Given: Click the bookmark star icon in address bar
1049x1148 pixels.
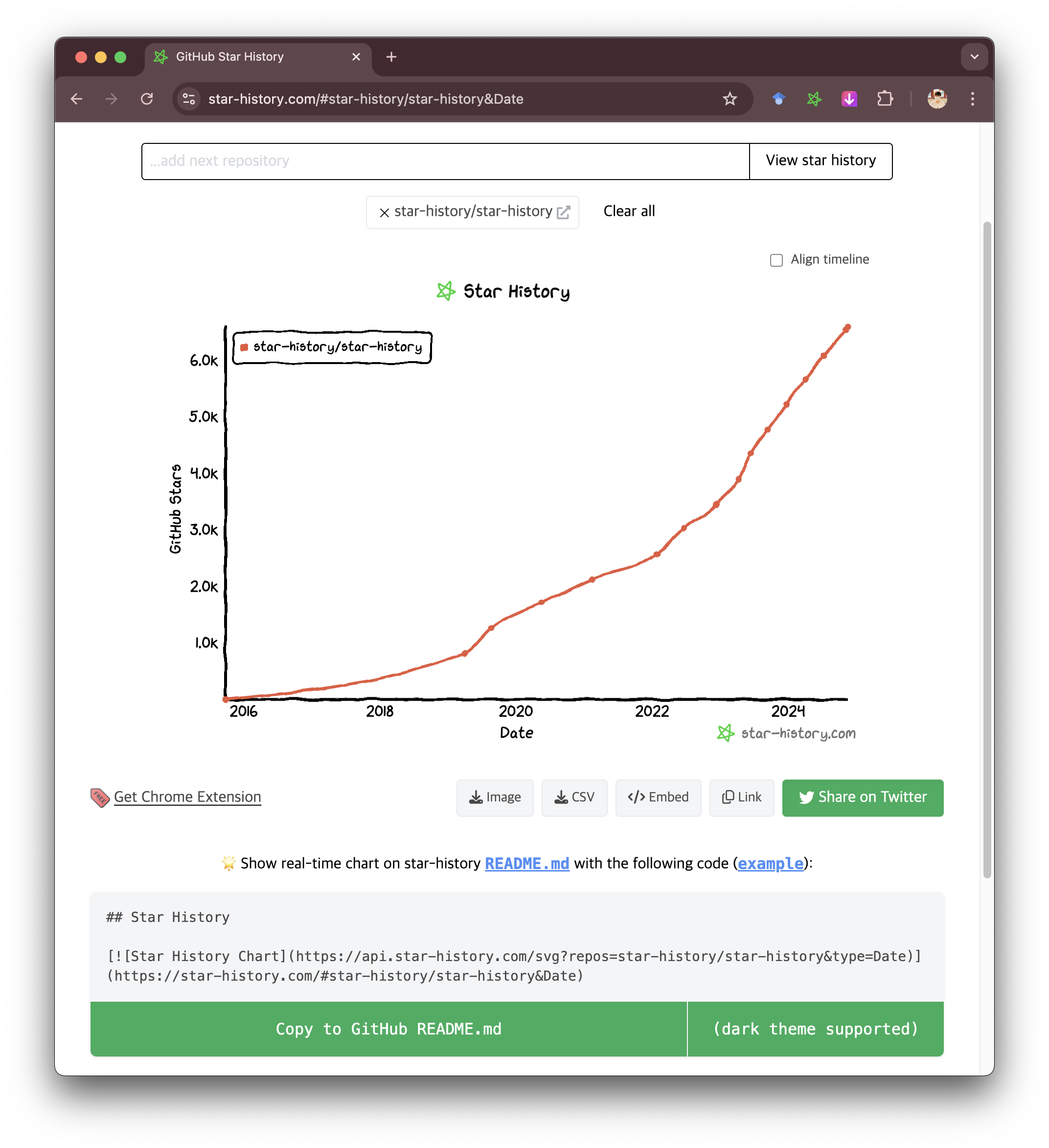Looking at the screenshot, I should [730, 99].
